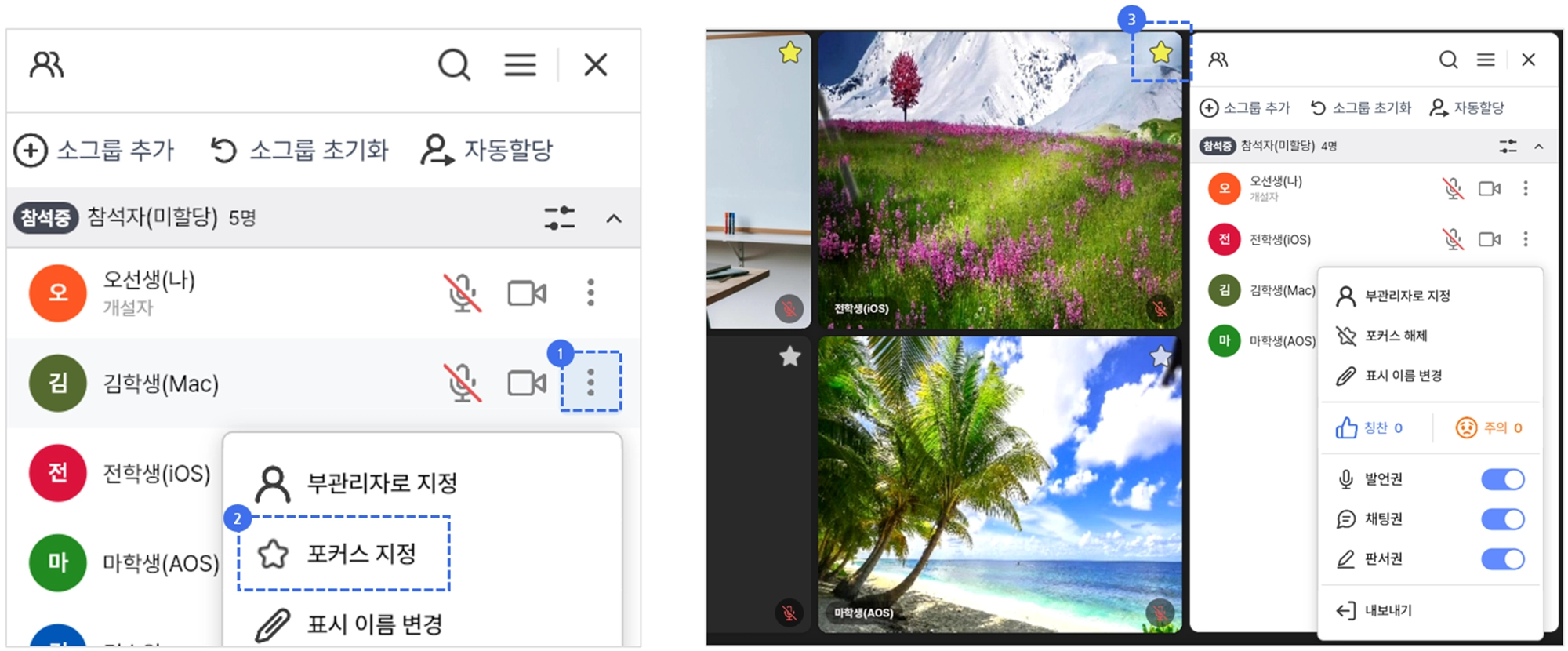Toggle the 판서권 writing permission switch
Screen dimensions: 1568x651
pyautogui.click(x=1503, y=559)
